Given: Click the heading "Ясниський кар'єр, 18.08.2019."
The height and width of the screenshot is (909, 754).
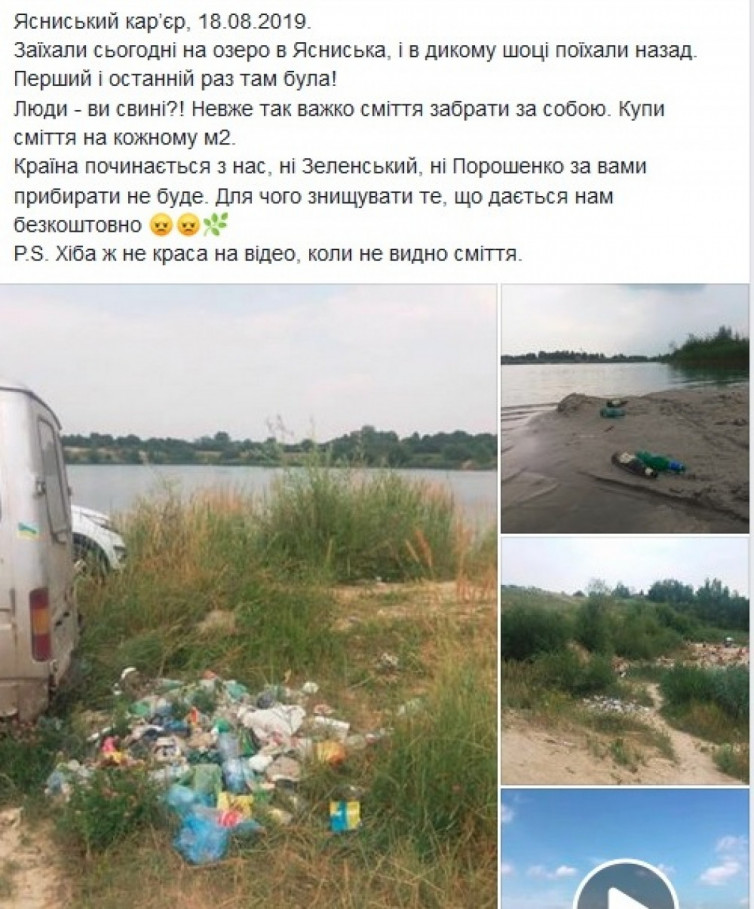Looking at the screenshot, I should pyautogui.click(x=162, y=22).
